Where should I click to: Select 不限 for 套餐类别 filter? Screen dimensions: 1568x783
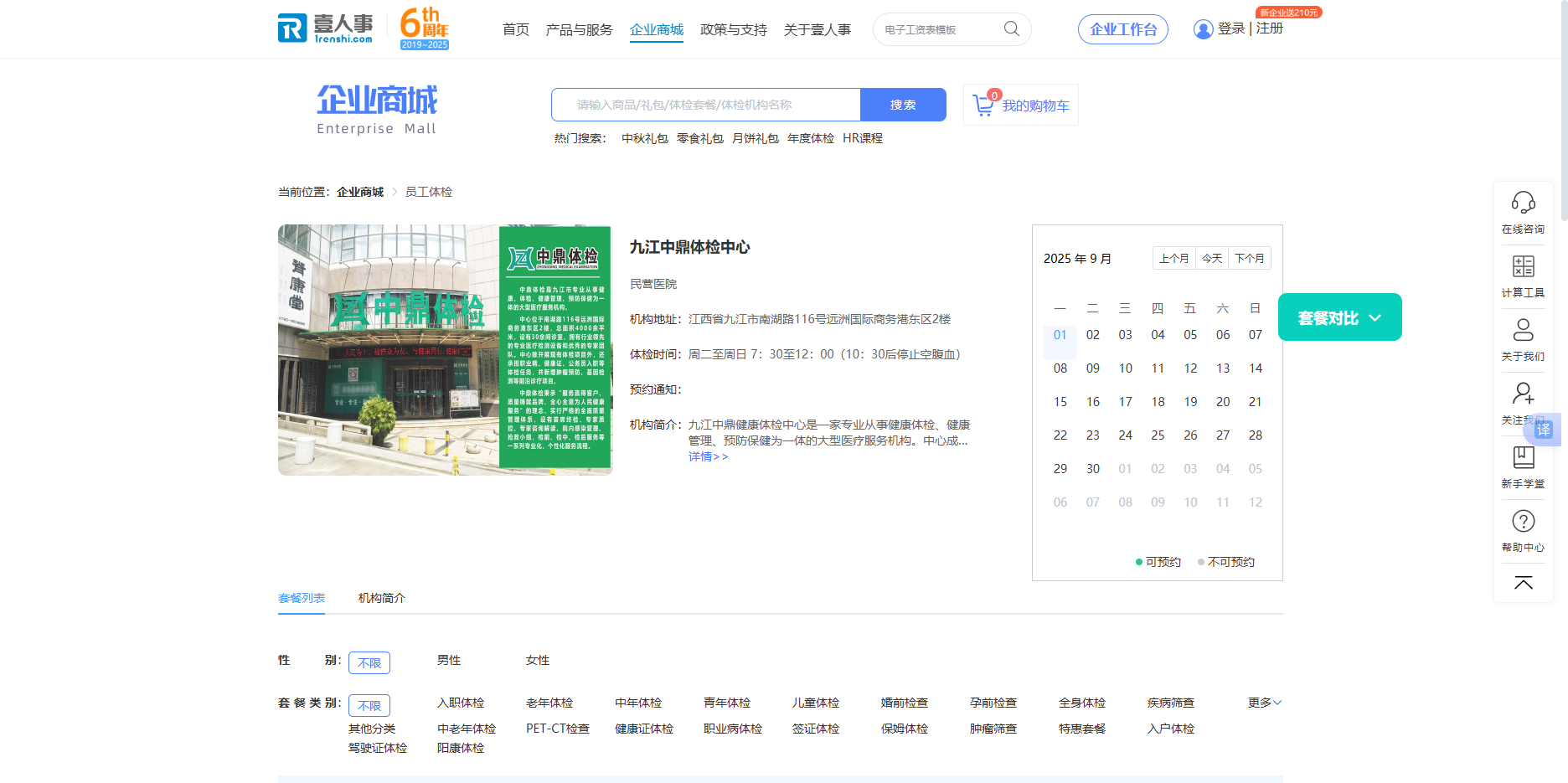[x=369, y=705]
